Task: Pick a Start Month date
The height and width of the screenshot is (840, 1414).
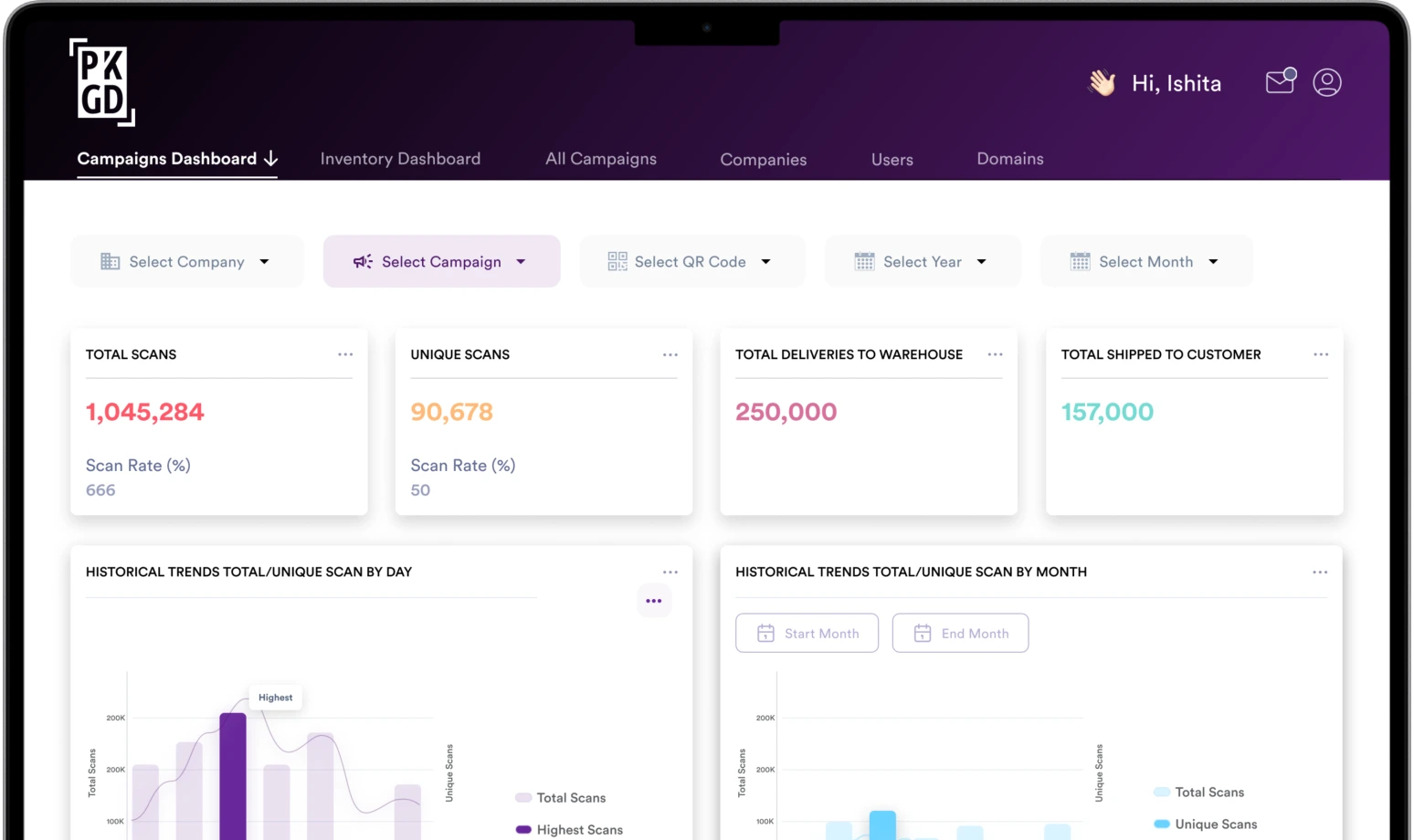Action: click(807, 634)
